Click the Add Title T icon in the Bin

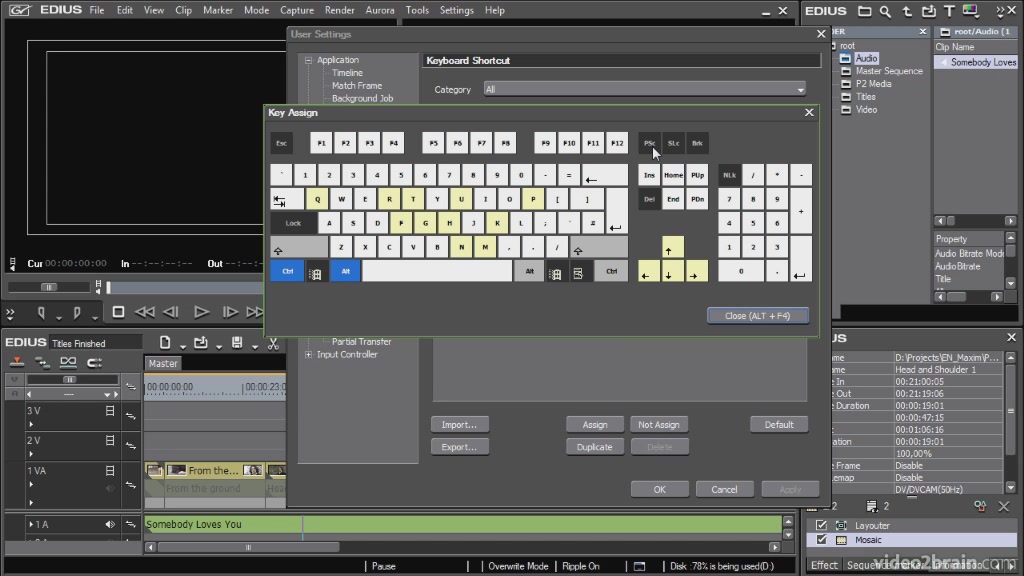point(950,11)
